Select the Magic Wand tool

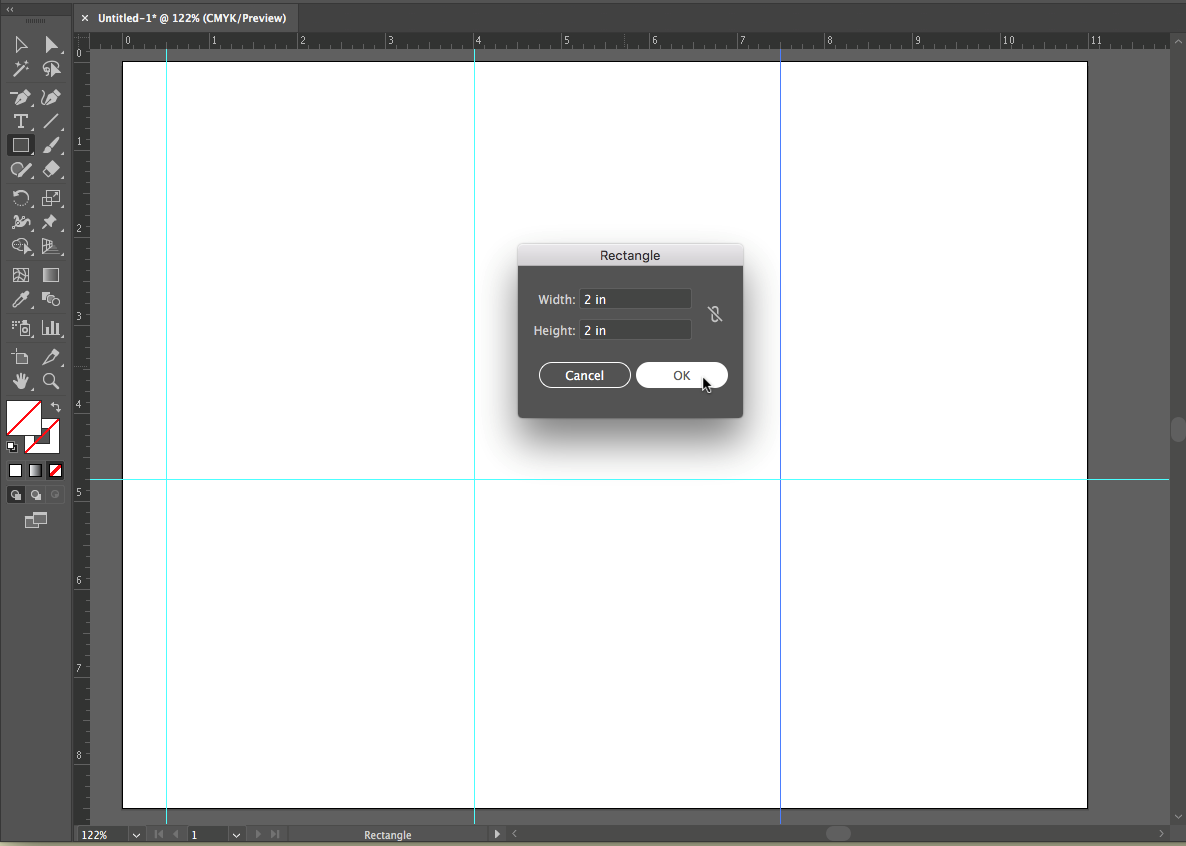20,69
